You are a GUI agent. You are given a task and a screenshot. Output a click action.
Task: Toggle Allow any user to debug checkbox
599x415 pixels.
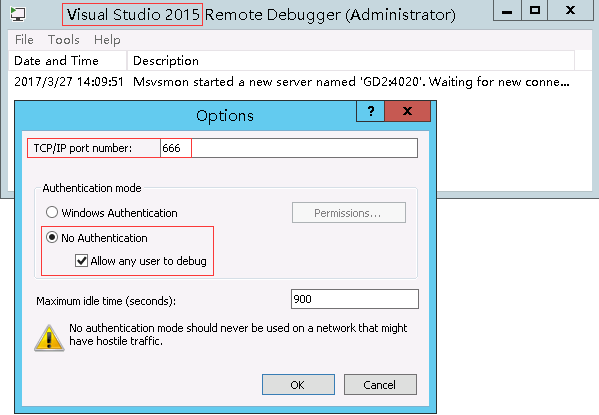click(81, 261)
